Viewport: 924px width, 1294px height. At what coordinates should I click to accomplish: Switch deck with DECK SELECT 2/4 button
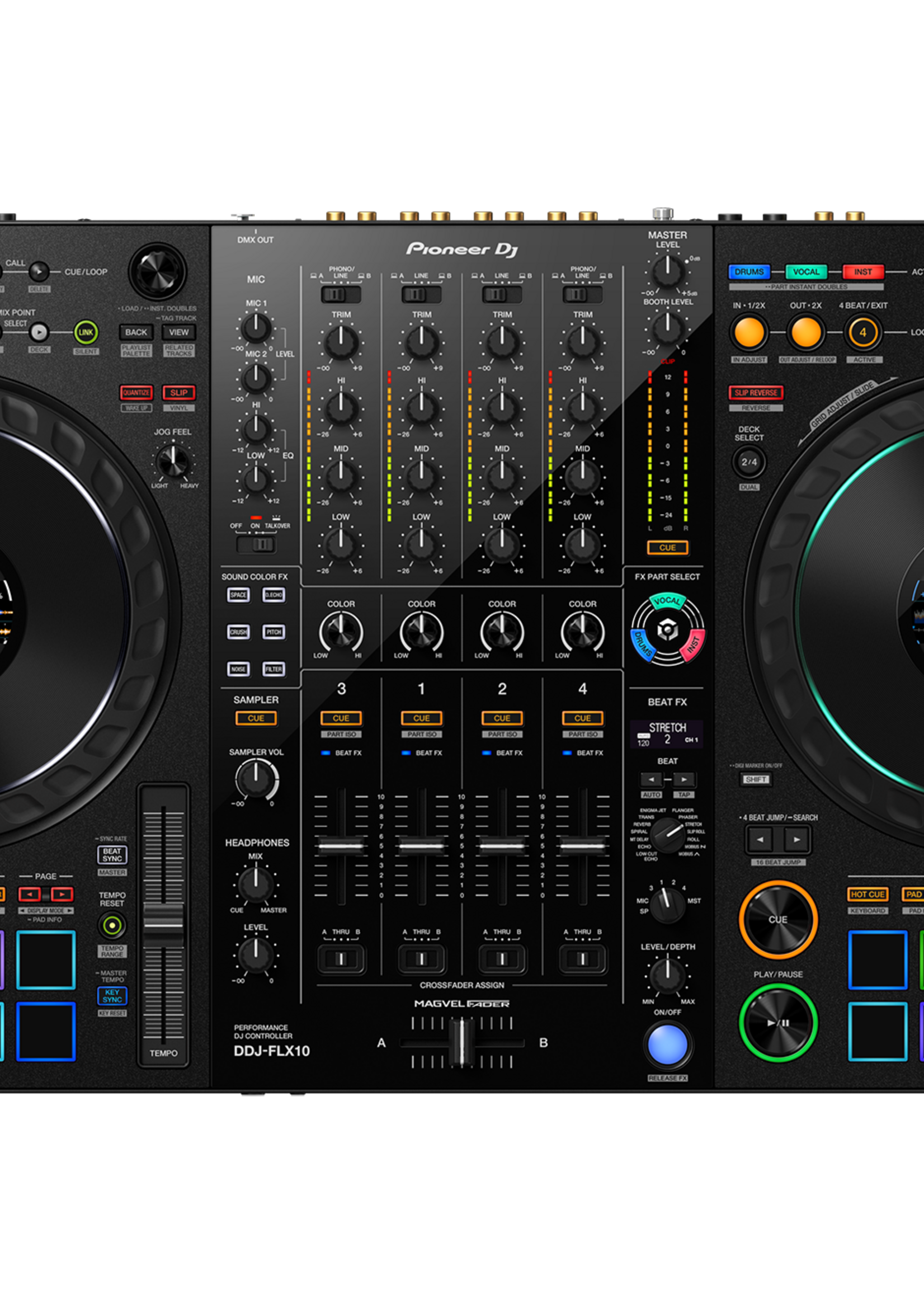pyautogui.click(x=749, y=462)
